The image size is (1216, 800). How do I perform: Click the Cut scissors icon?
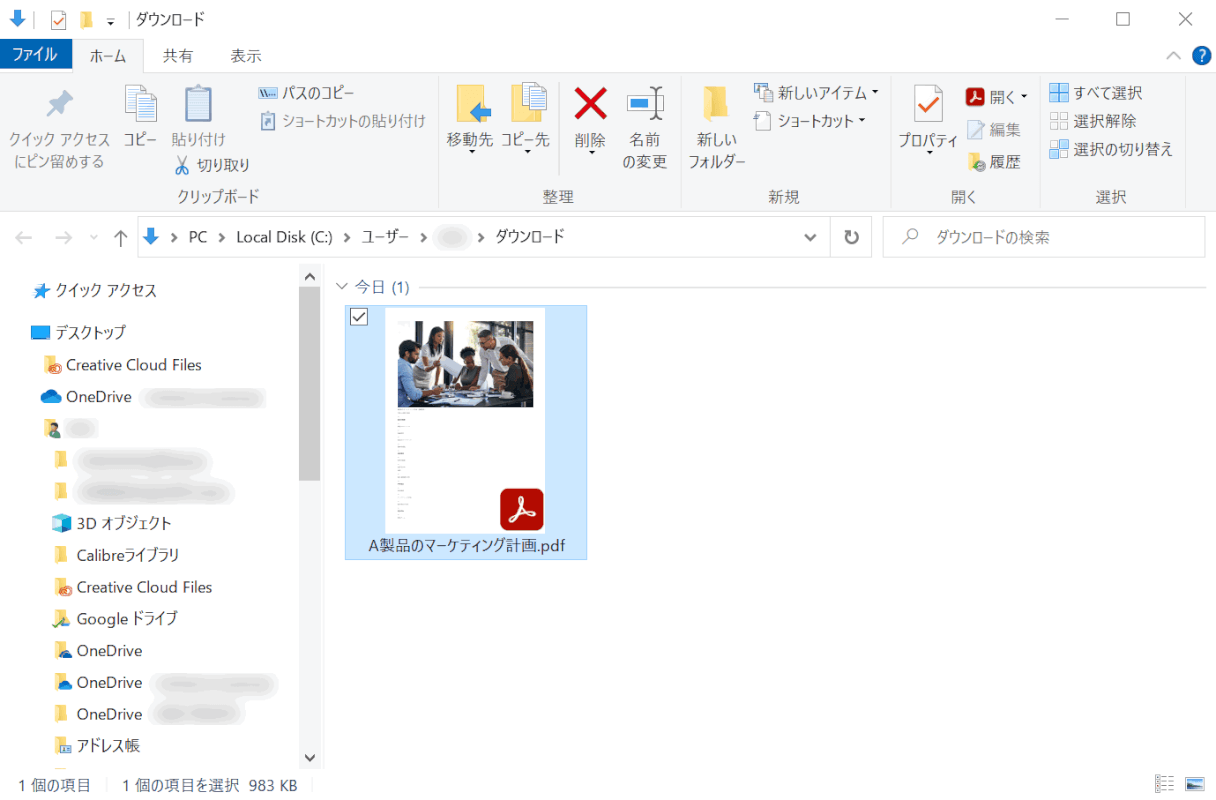pos(182,165)
